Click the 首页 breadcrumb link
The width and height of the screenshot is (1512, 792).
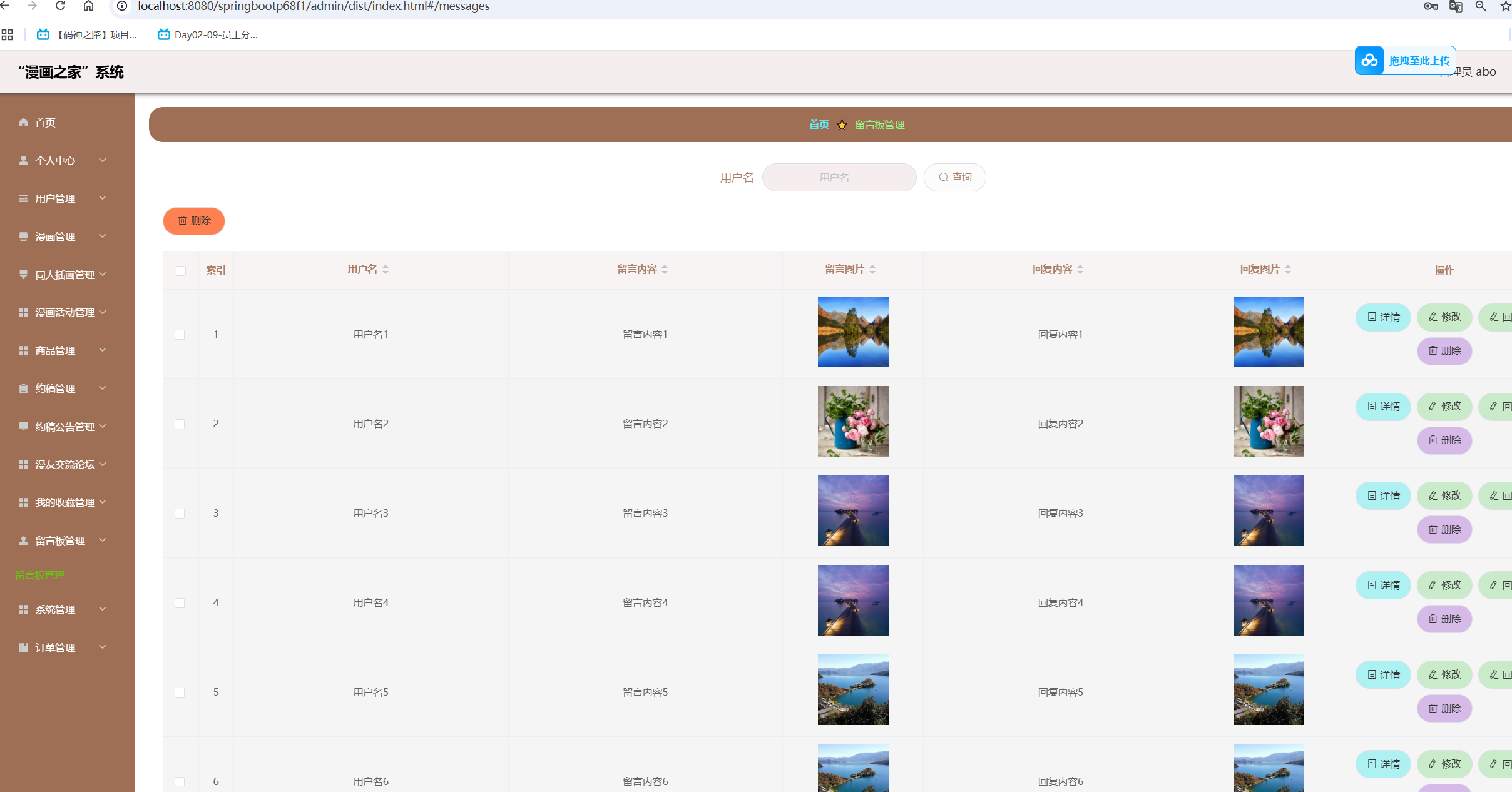coord(819,125)
